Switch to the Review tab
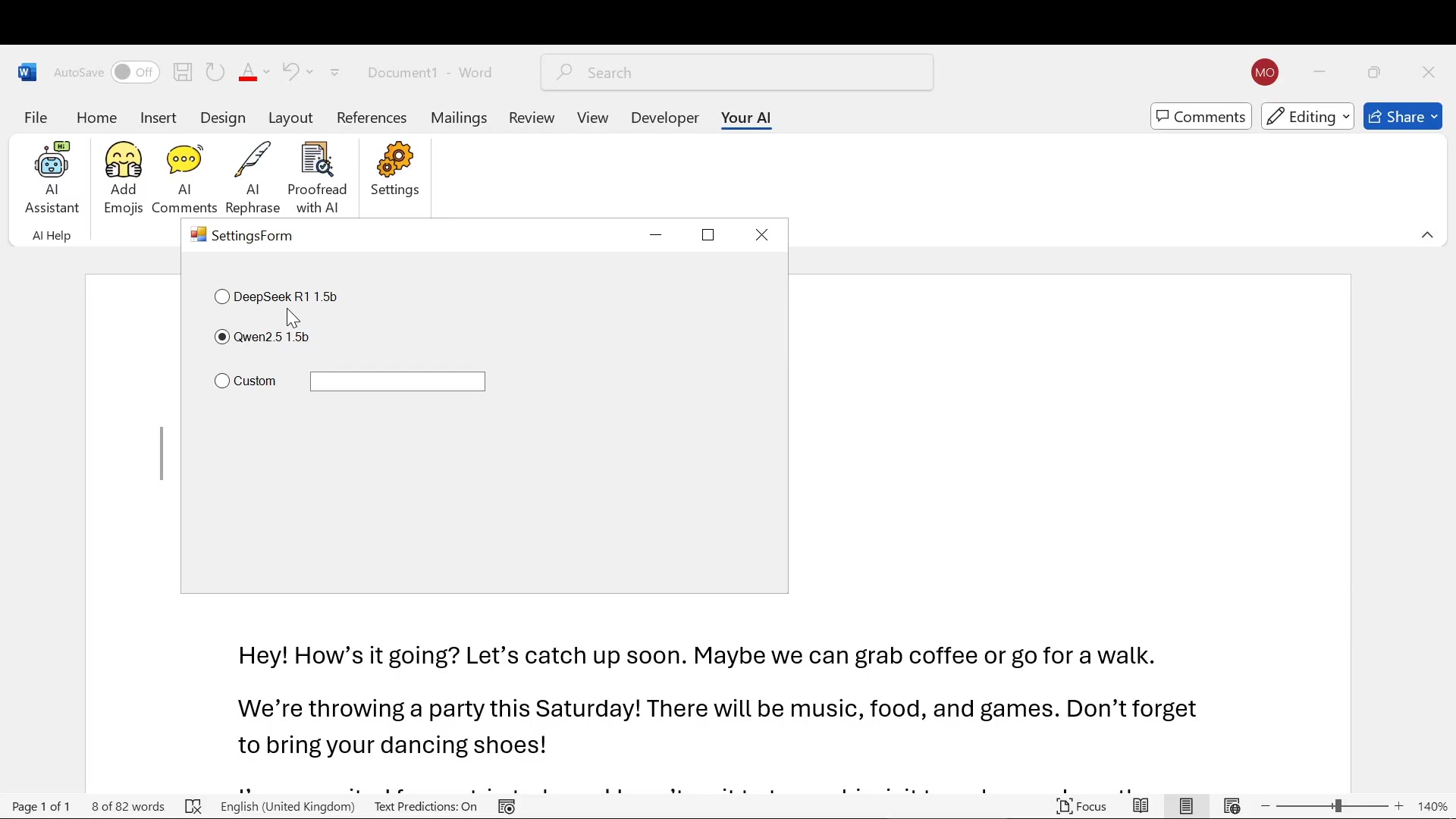1456x819 pixels. pos(532,118)
